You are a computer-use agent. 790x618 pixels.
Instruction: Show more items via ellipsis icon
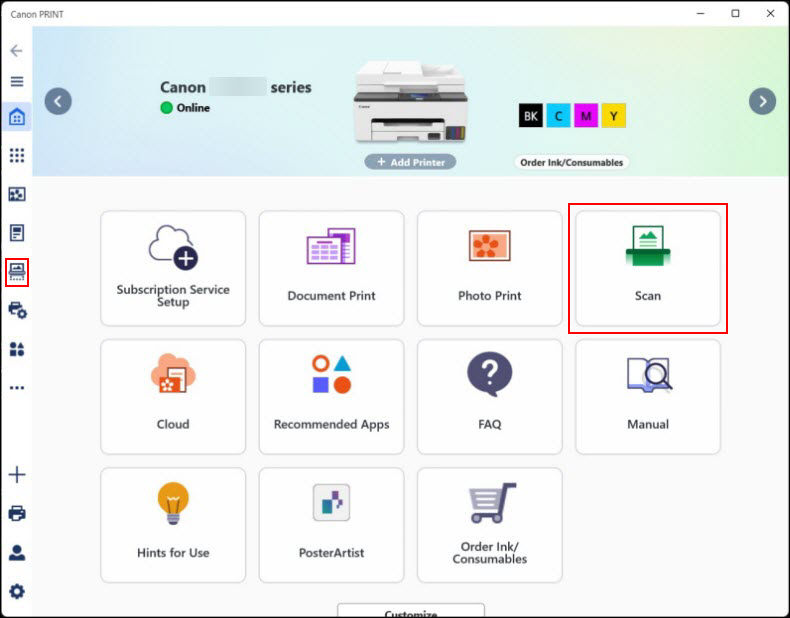coord(17,388)
